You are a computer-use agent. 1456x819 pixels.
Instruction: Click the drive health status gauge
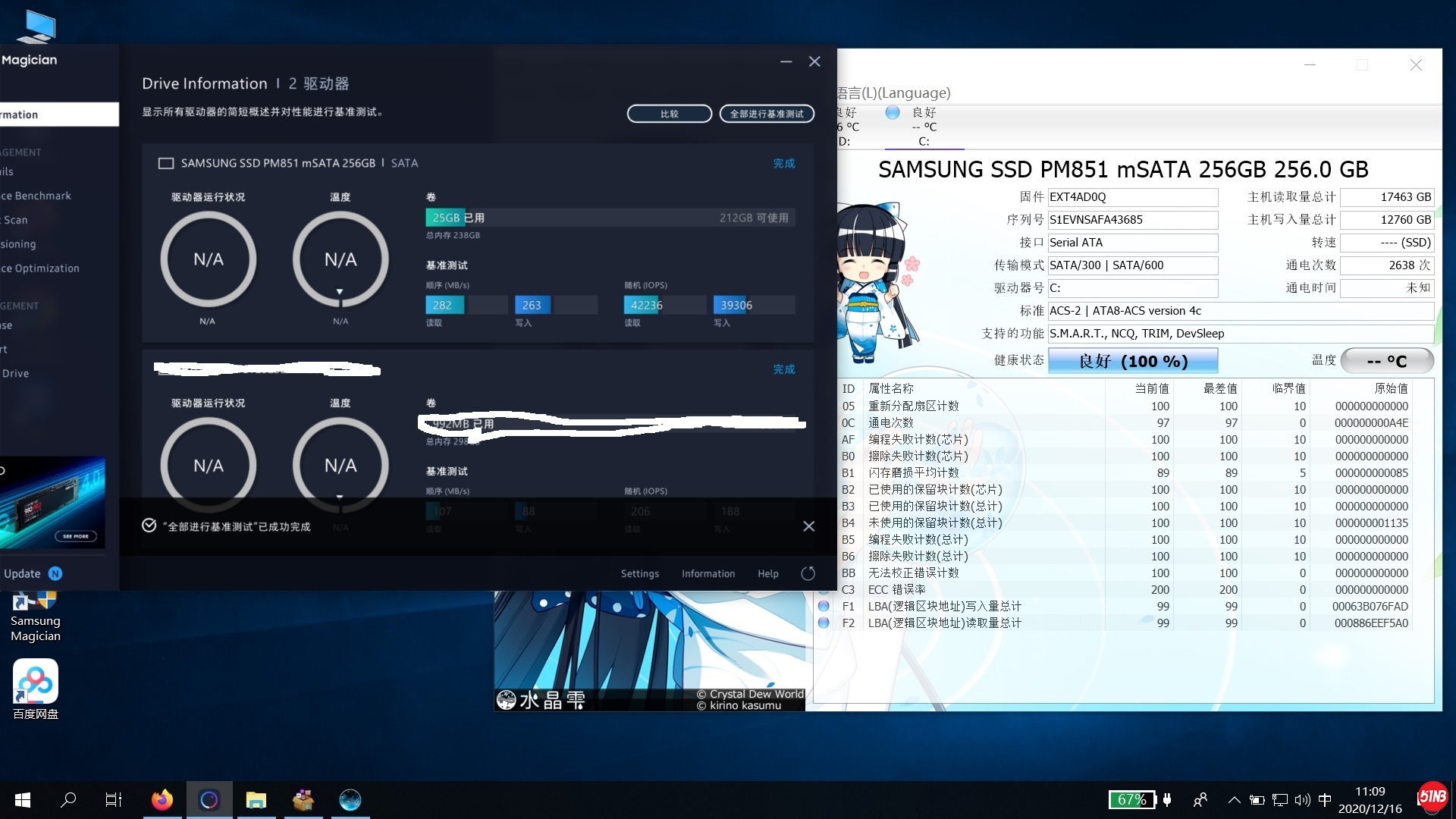tap(208, 259)
